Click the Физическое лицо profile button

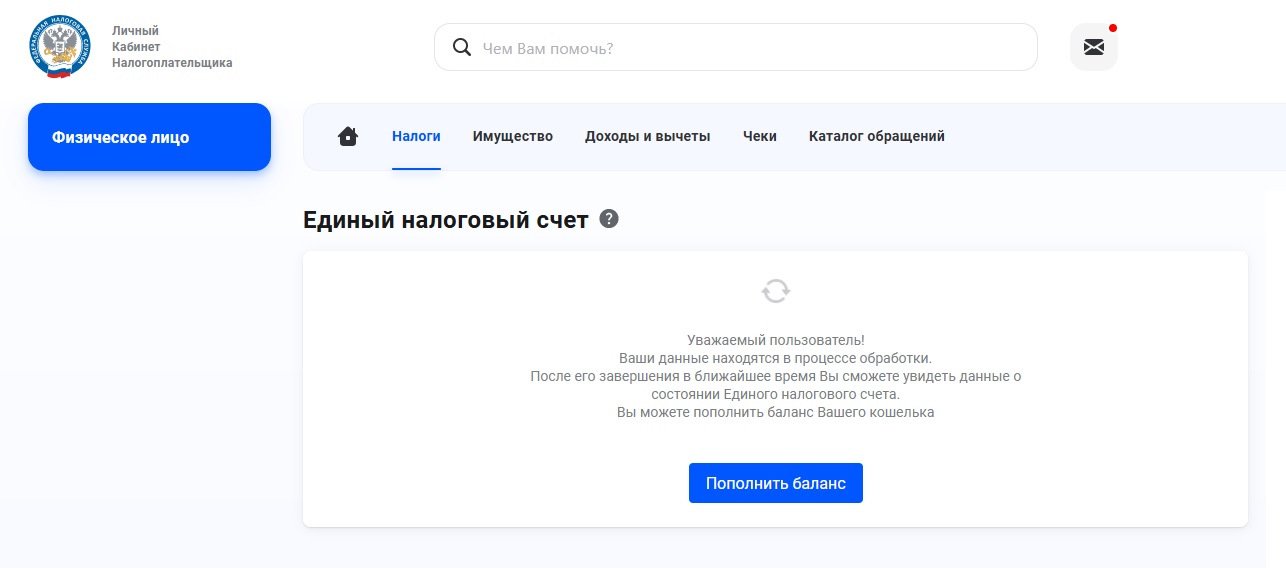(x=149, y=137)
